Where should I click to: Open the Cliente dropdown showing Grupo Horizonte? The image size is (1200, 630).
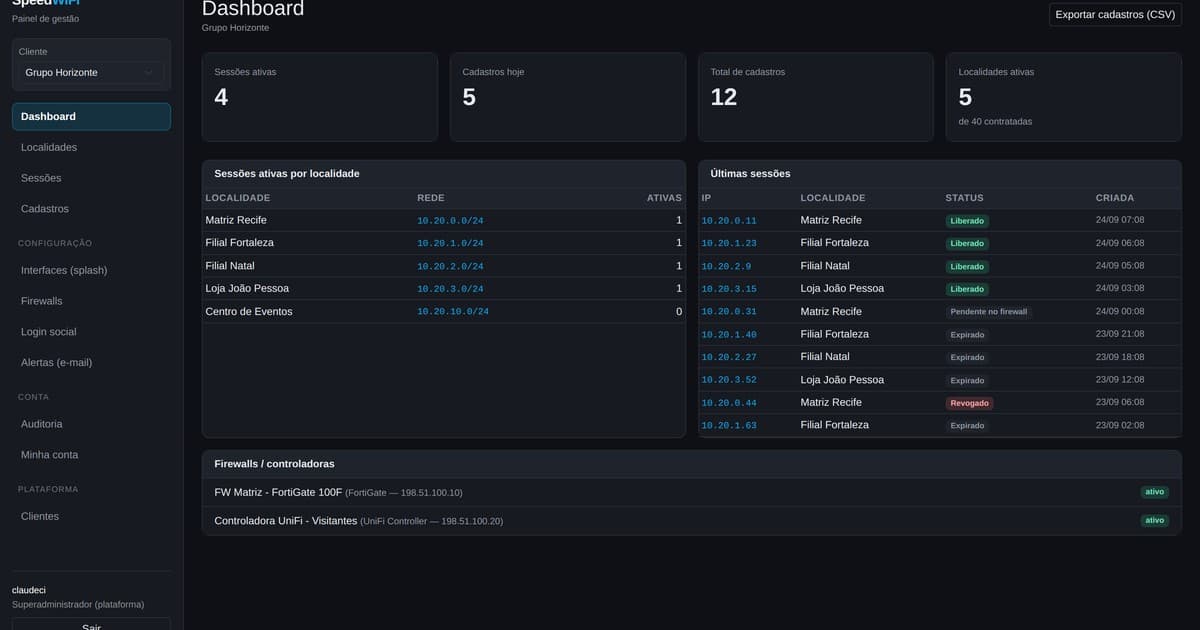pyautogui.click(x=91, y=72)
